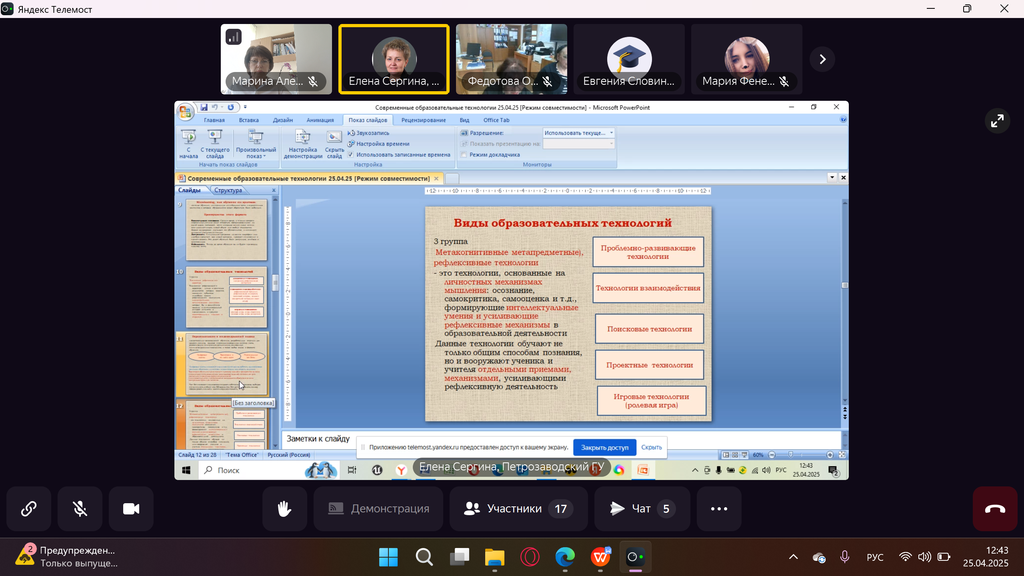
Task: Expand hidden system tray icons
Action: (794, 557)
